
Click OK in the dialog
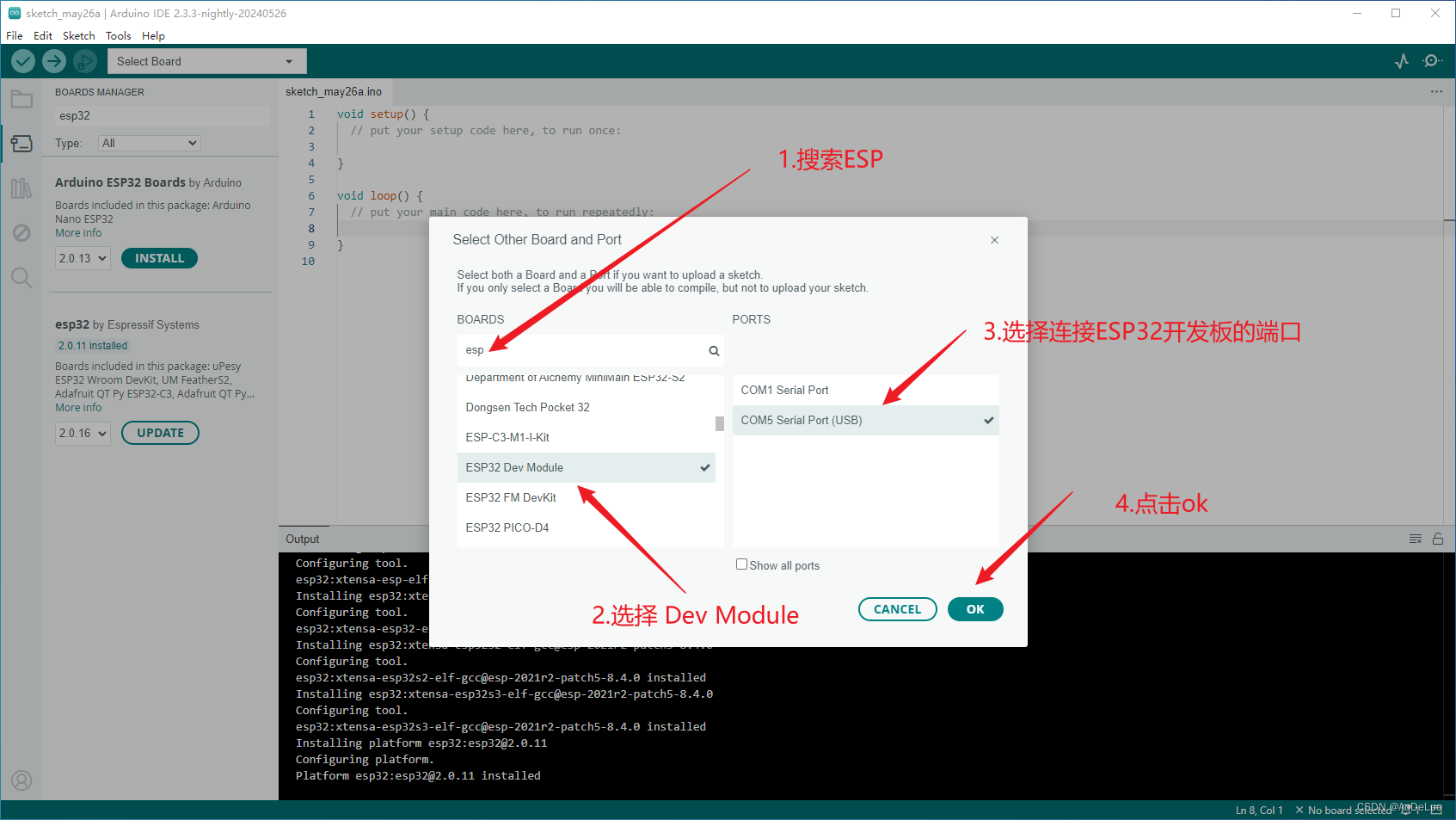coord(975,609)
